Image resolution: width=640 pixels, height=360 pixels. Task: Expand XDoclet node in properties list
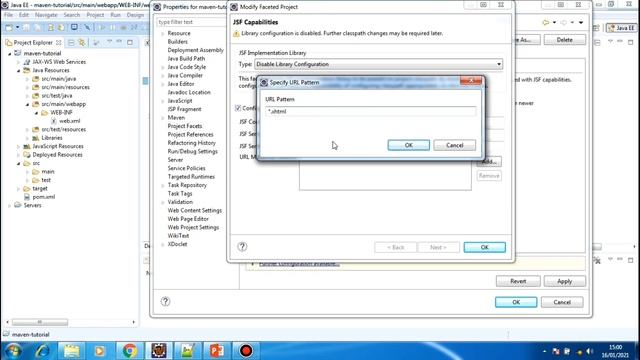(163, 244)
